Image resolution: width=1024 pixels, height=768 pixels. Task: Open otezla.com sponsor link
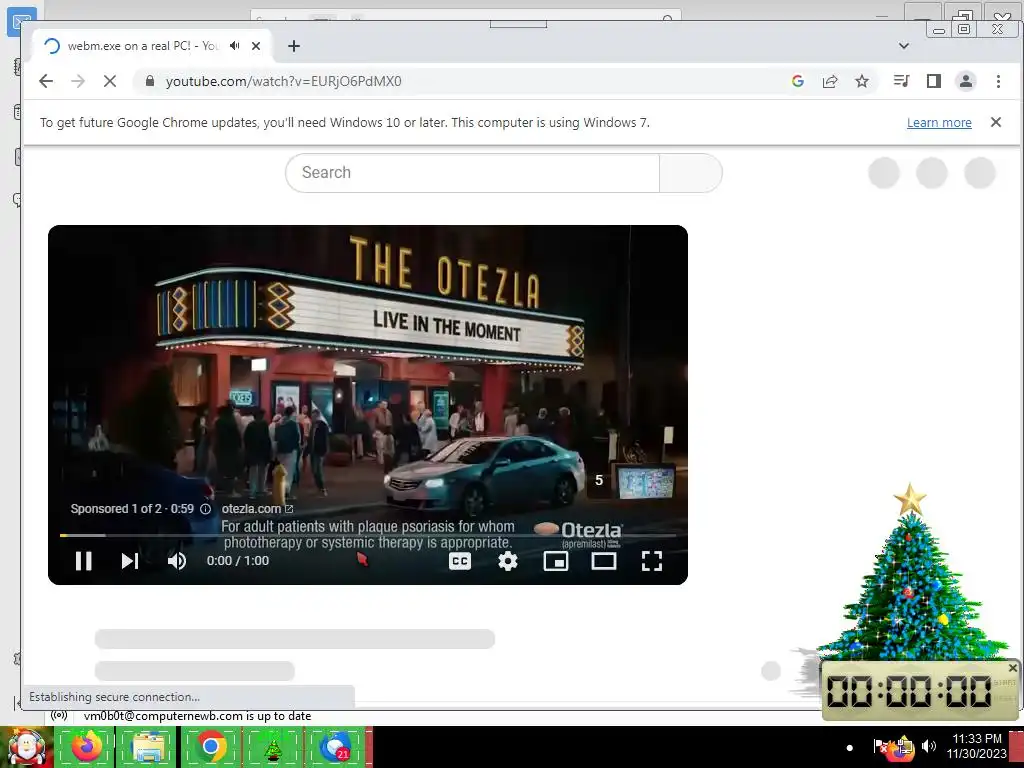(257, 508)
